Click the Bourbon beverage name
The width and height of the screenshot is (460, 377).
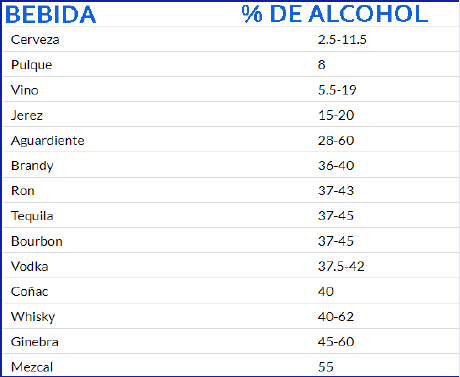[37, 241]
